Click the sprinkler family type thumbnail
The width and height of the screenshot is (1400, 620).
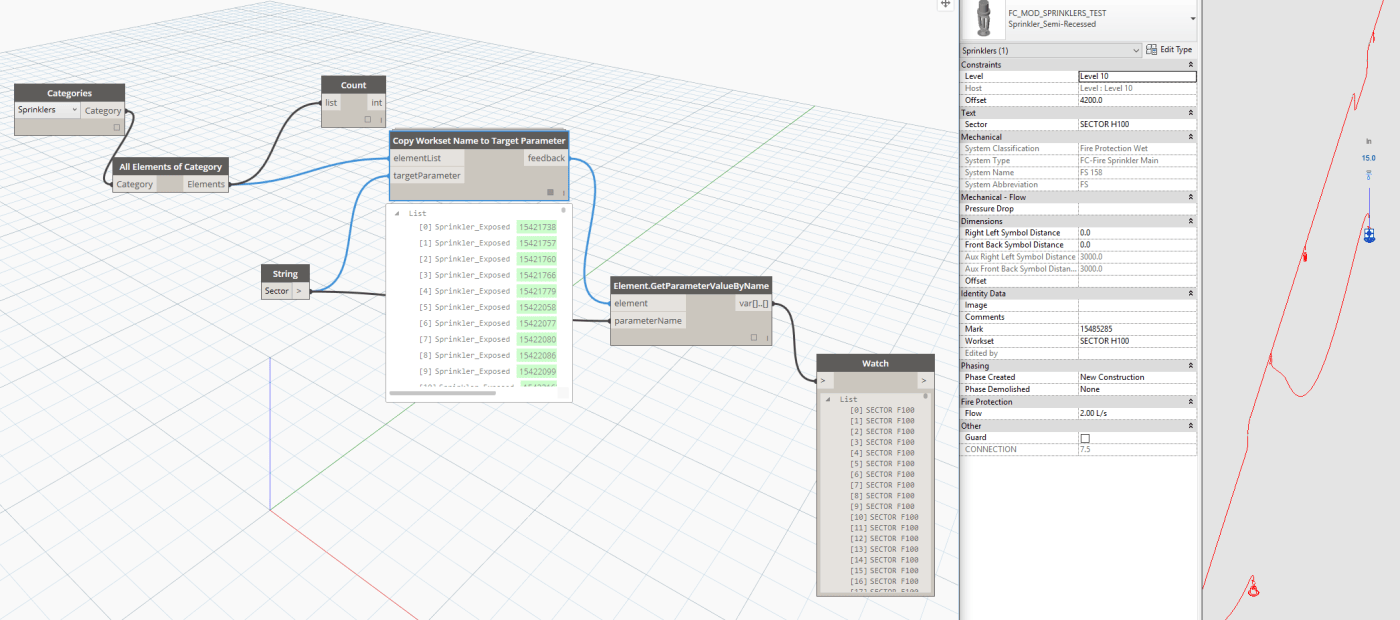pos(985,17)
